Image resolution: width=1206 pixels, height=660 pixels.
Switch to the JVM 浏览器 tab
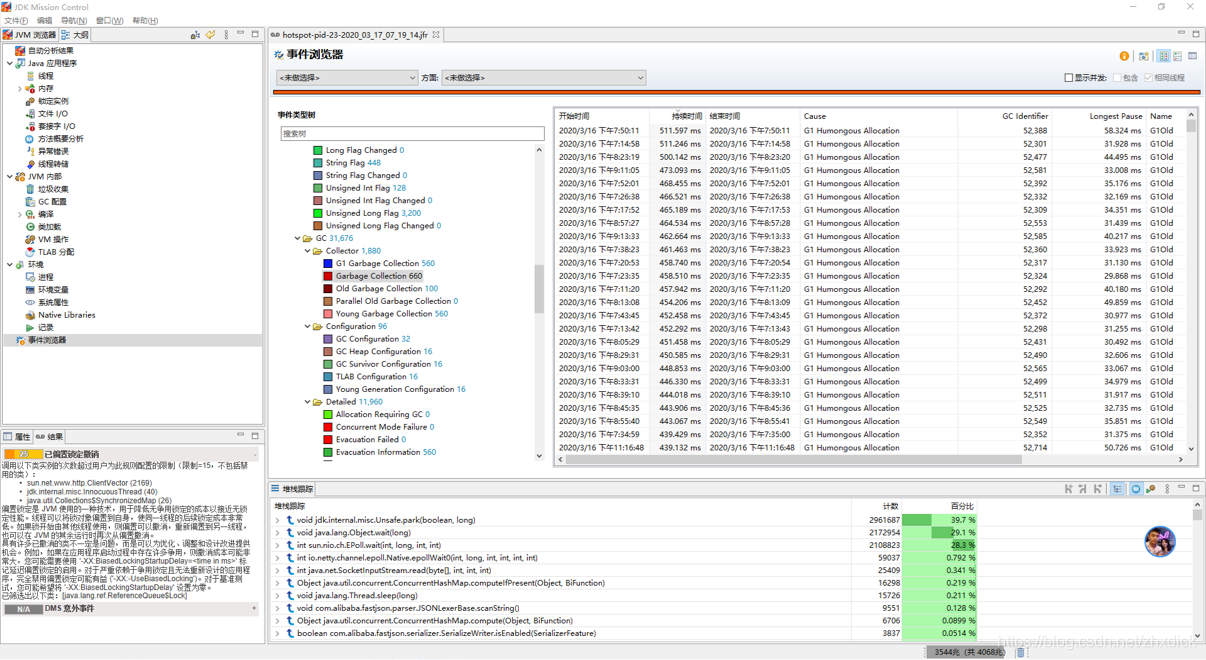[30, 35]
